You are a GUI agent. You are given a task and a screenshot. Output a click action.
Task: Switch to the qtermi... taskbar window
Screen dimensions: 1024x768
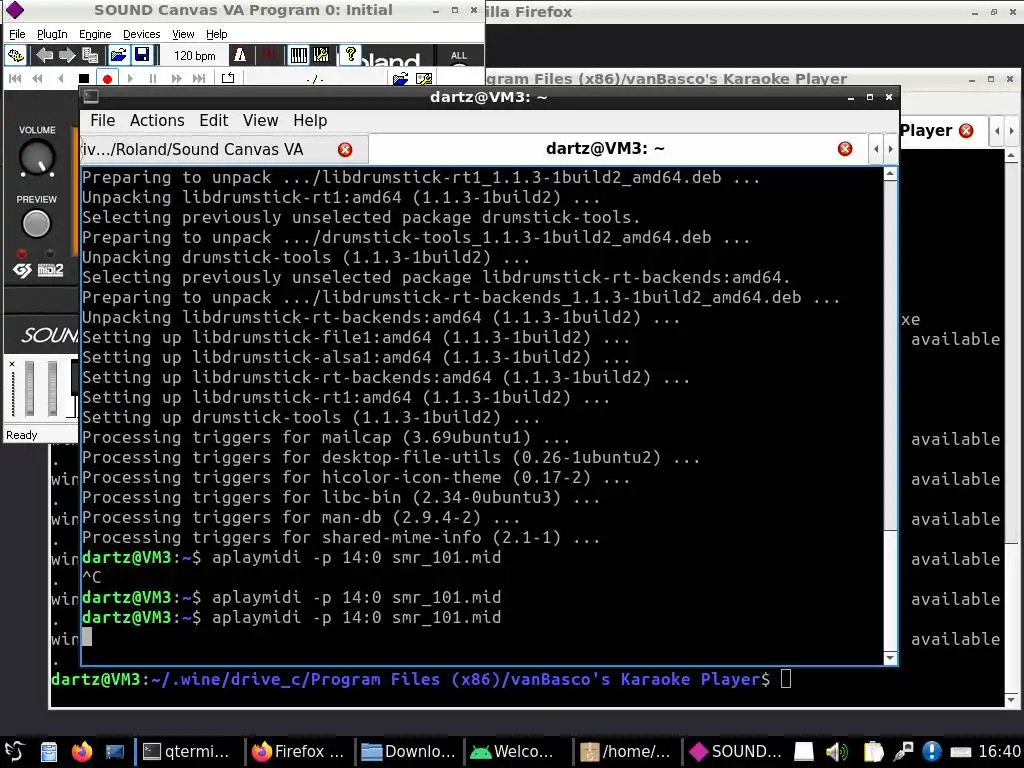click(x=189, y=752)
